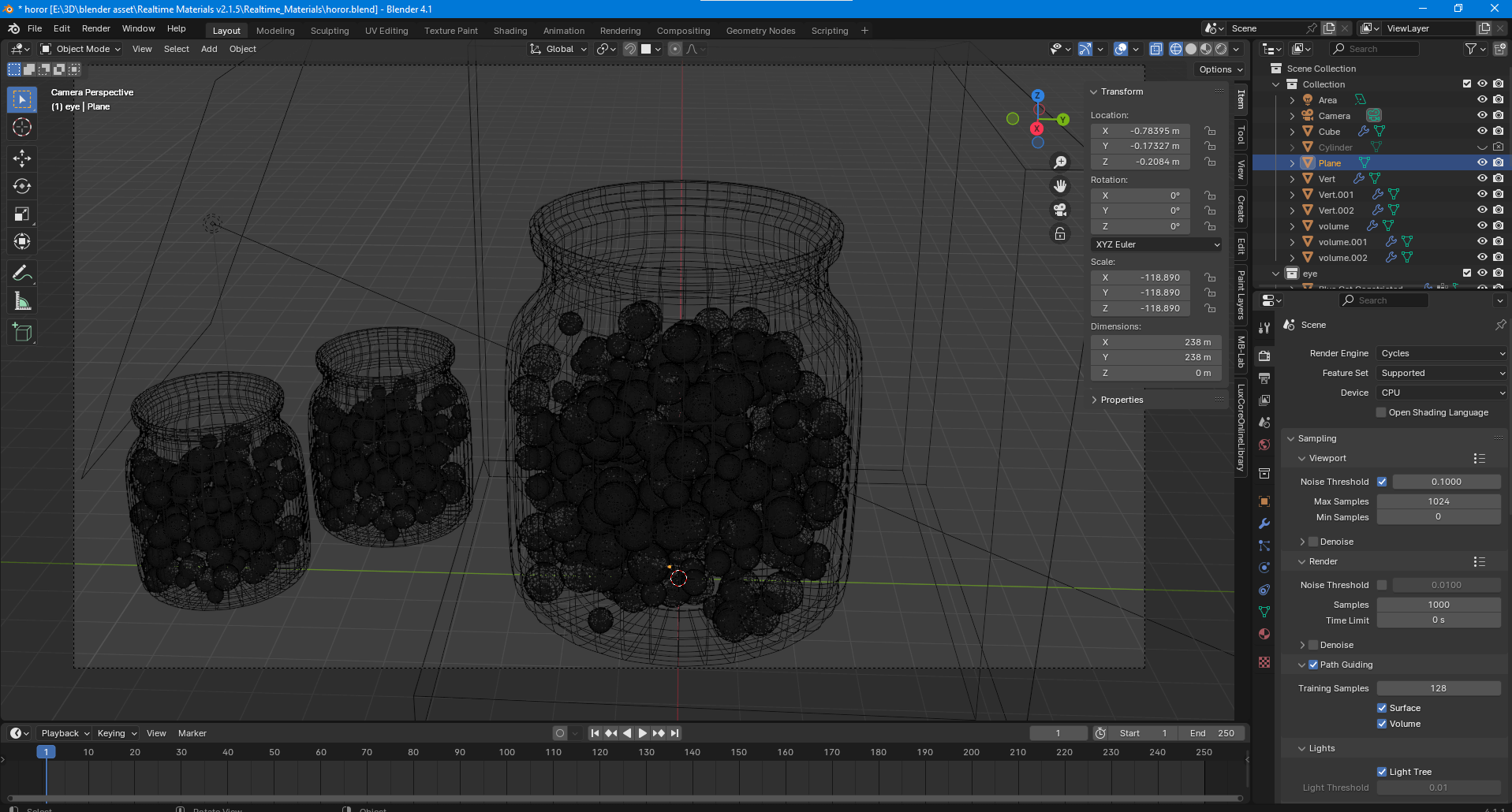Click the Max Samples 1024 field
This screenshot has width=1512, height=812.
pos(1439,501)
